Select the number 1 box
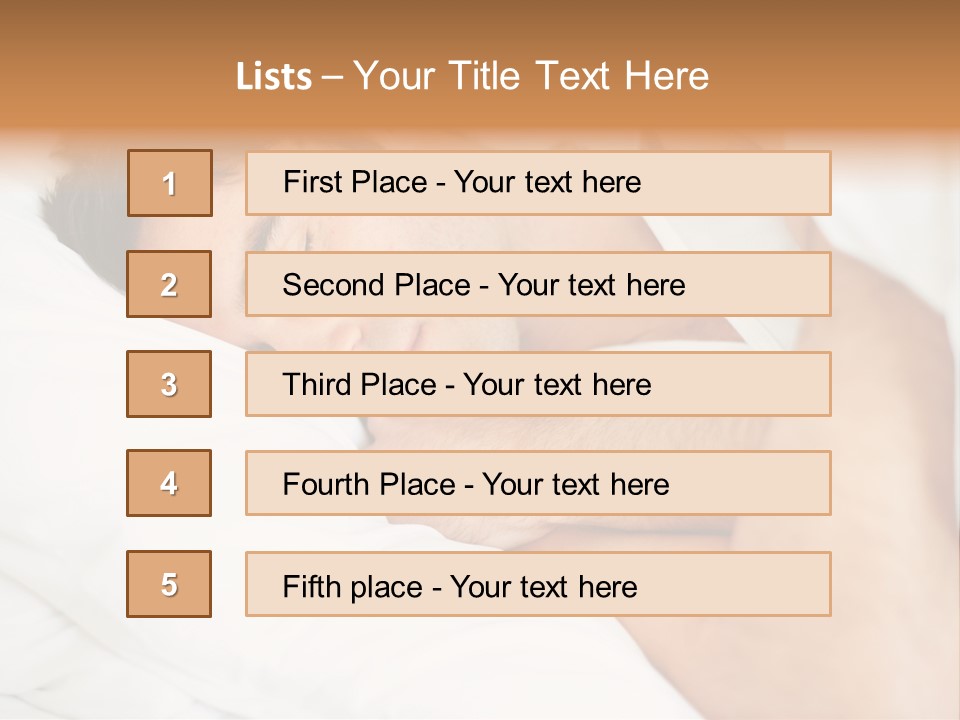 coord(170,183)
